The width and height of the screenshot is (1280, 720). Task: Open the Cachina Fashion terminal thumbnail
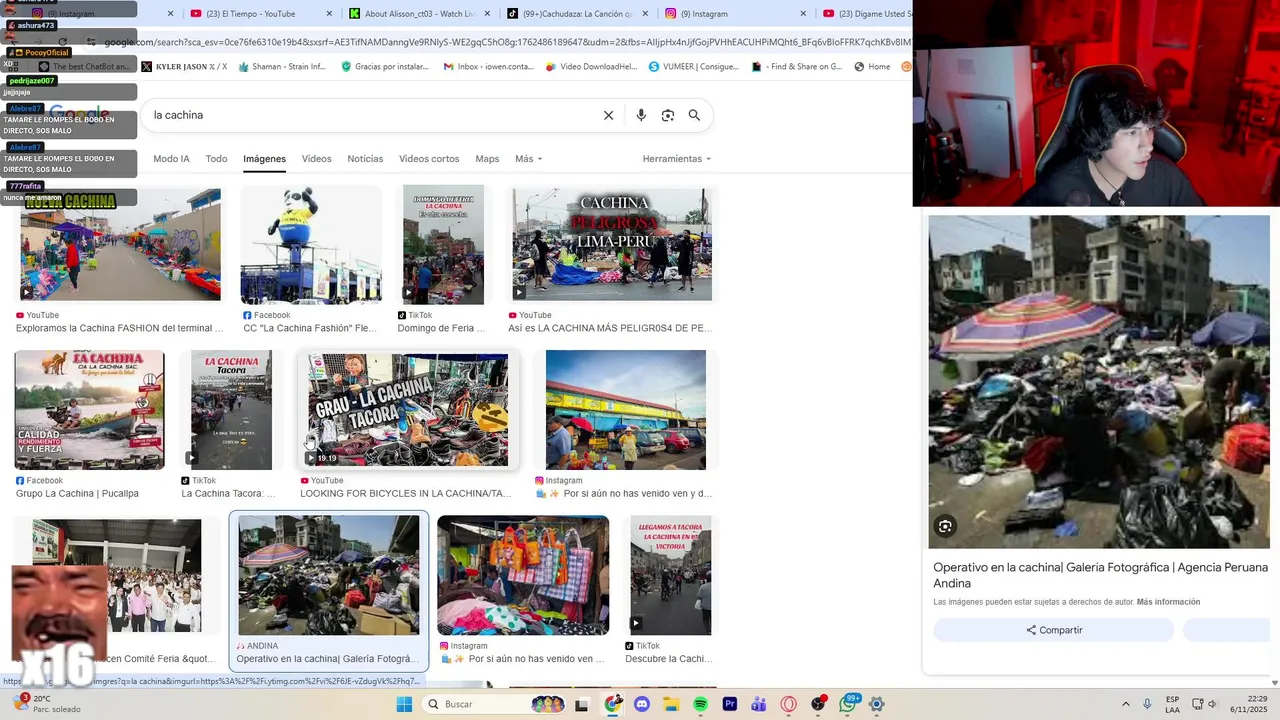(x=120, y=245)
